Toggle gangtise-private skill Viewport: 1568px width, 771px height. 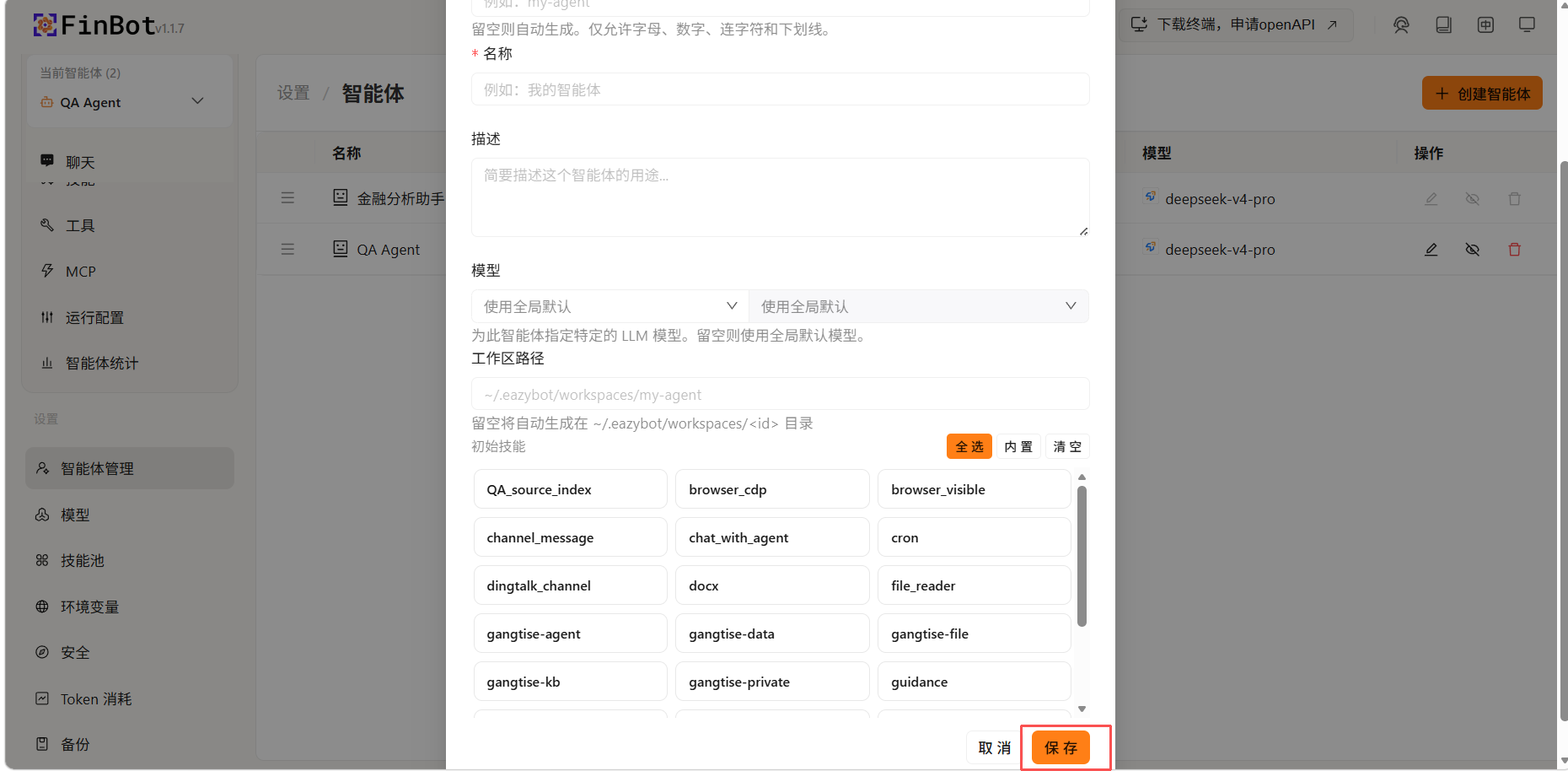click(x=772, y=682)
